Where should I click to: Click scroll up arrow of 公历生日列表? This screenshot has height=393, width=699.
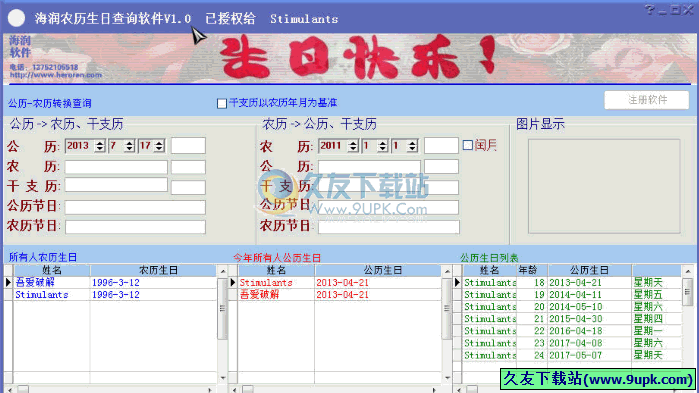pos(687,271)
